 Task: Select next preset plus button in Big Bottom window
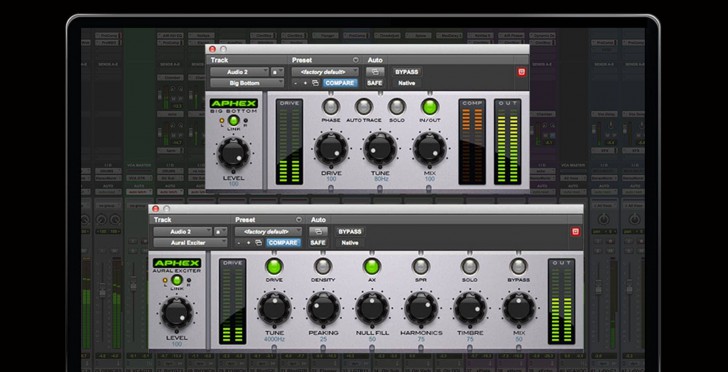click(305, 83)
